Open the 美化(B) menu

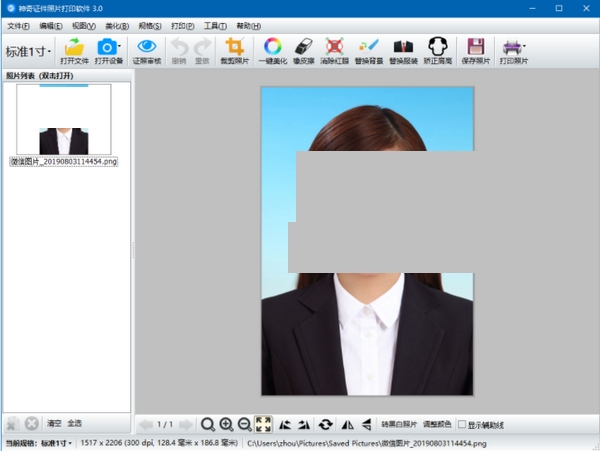point(117,25)
